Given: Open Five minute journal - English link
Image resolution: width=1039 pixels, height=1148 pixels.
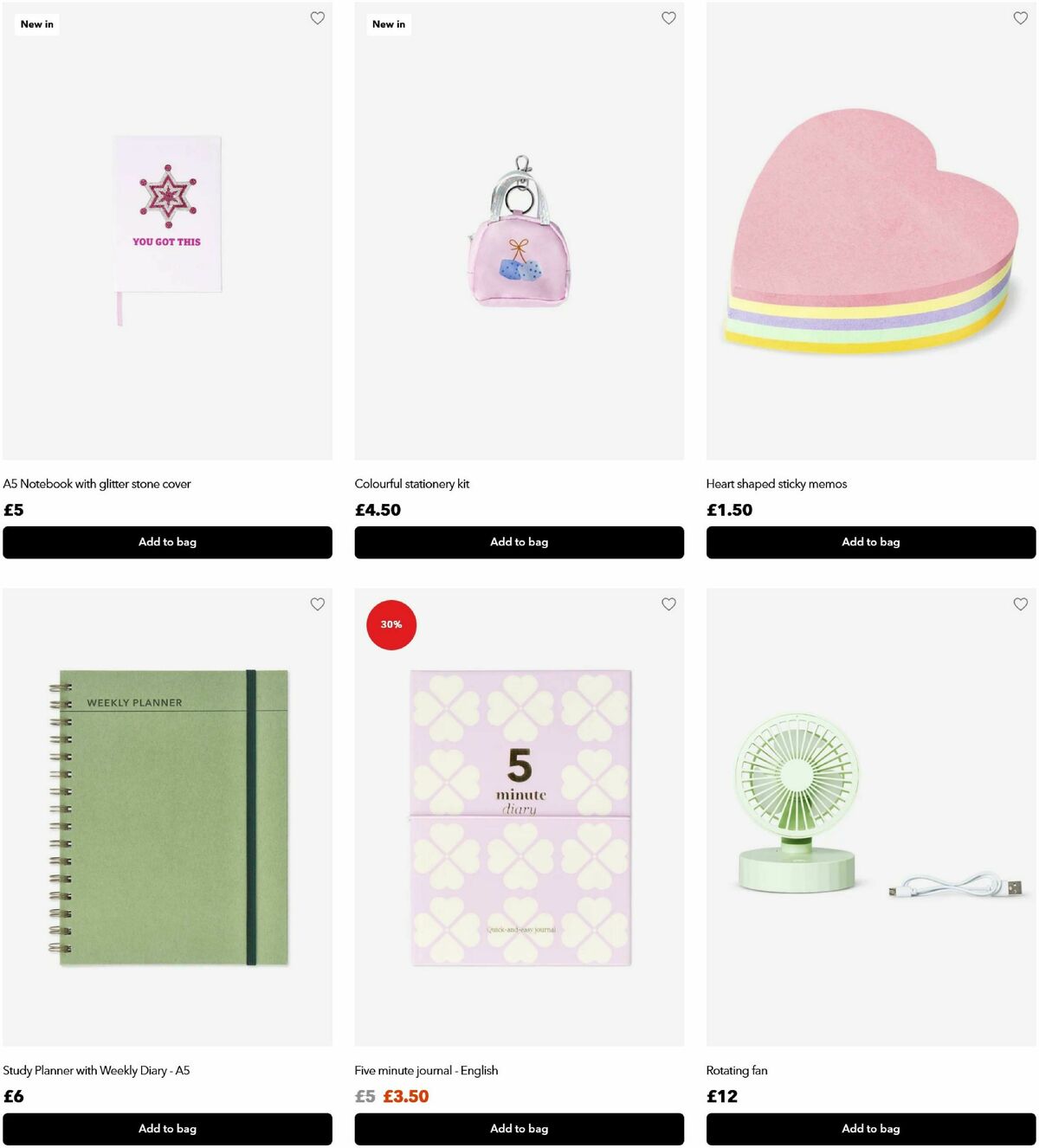Looking at the screenshot, I should (x=426, y=1071).
